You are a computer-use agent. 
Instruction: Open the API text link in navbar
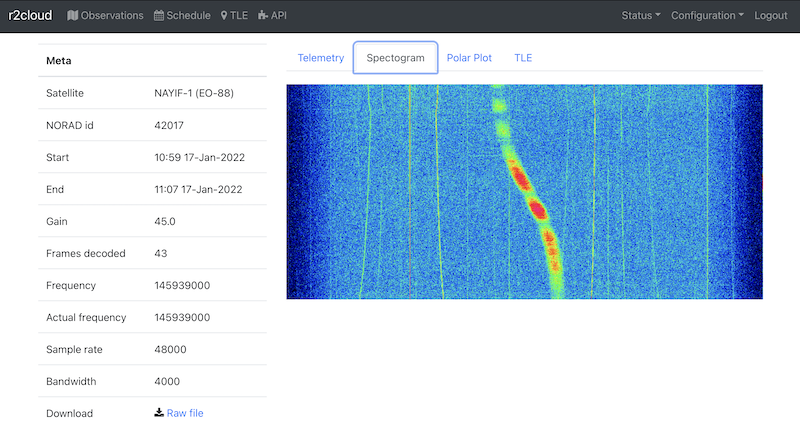coord(279,16)
